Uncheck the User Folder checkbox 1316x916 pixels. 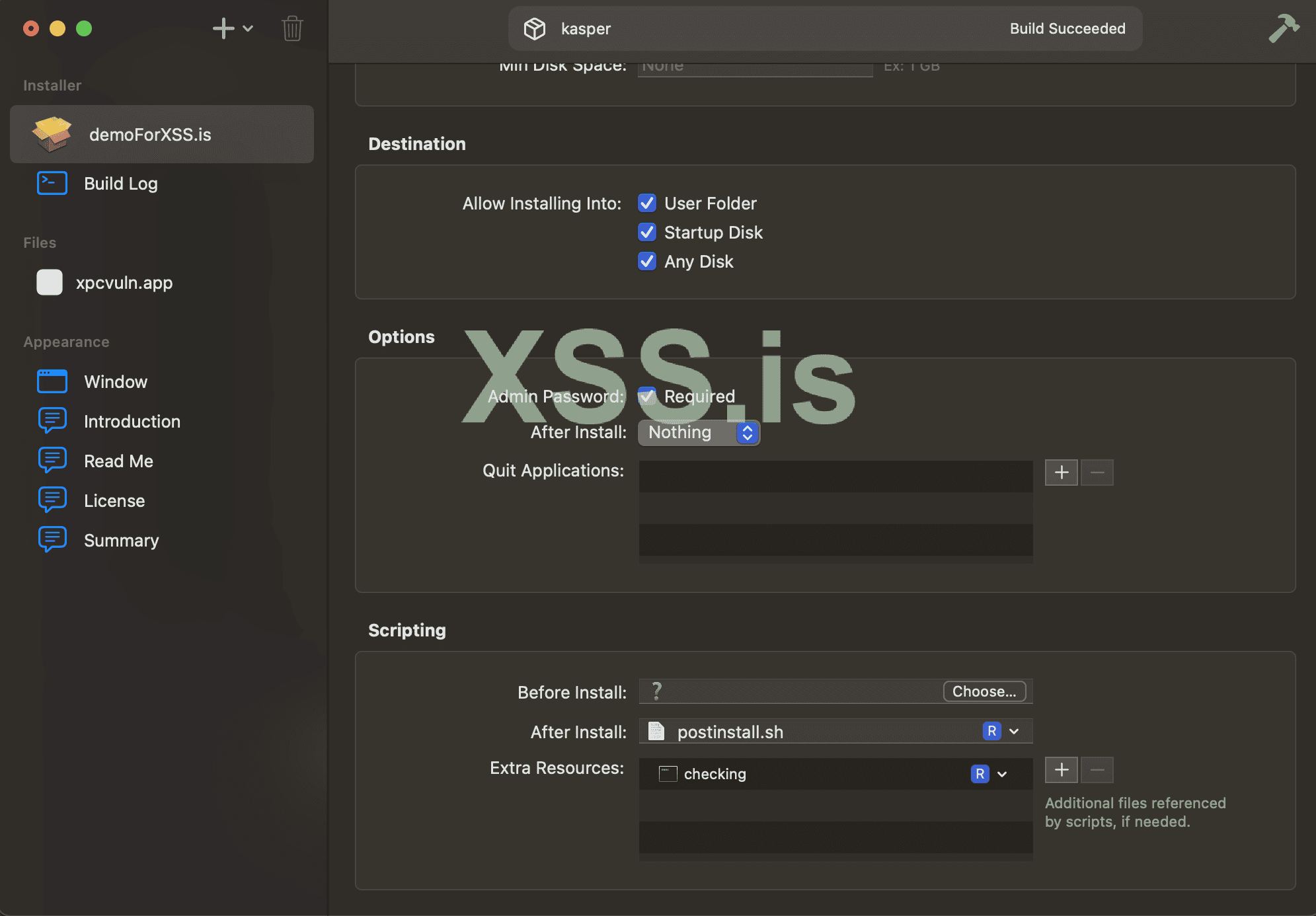coord(647,203)
